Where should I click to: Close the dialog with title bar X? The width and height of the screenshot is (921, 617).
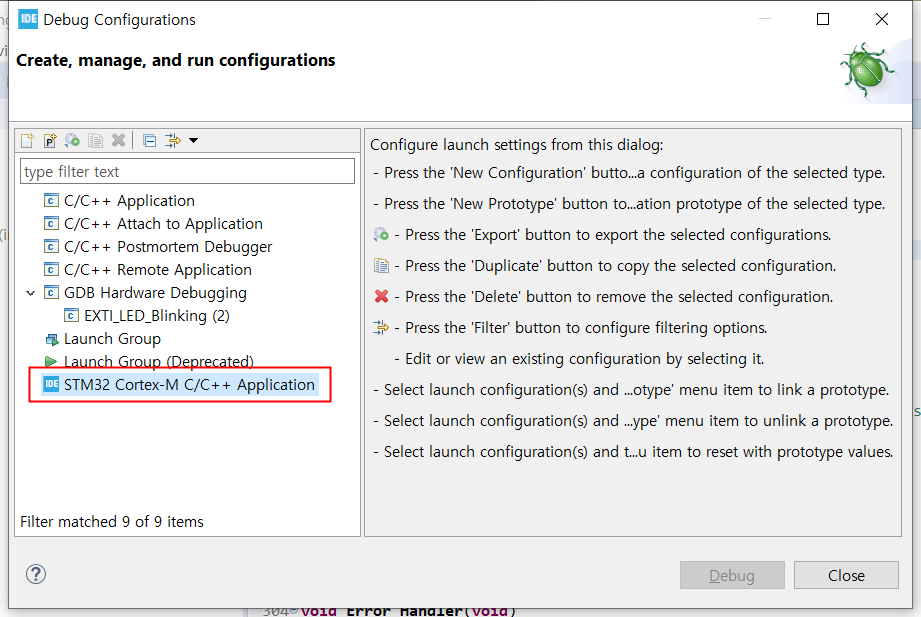click(882, 19)
